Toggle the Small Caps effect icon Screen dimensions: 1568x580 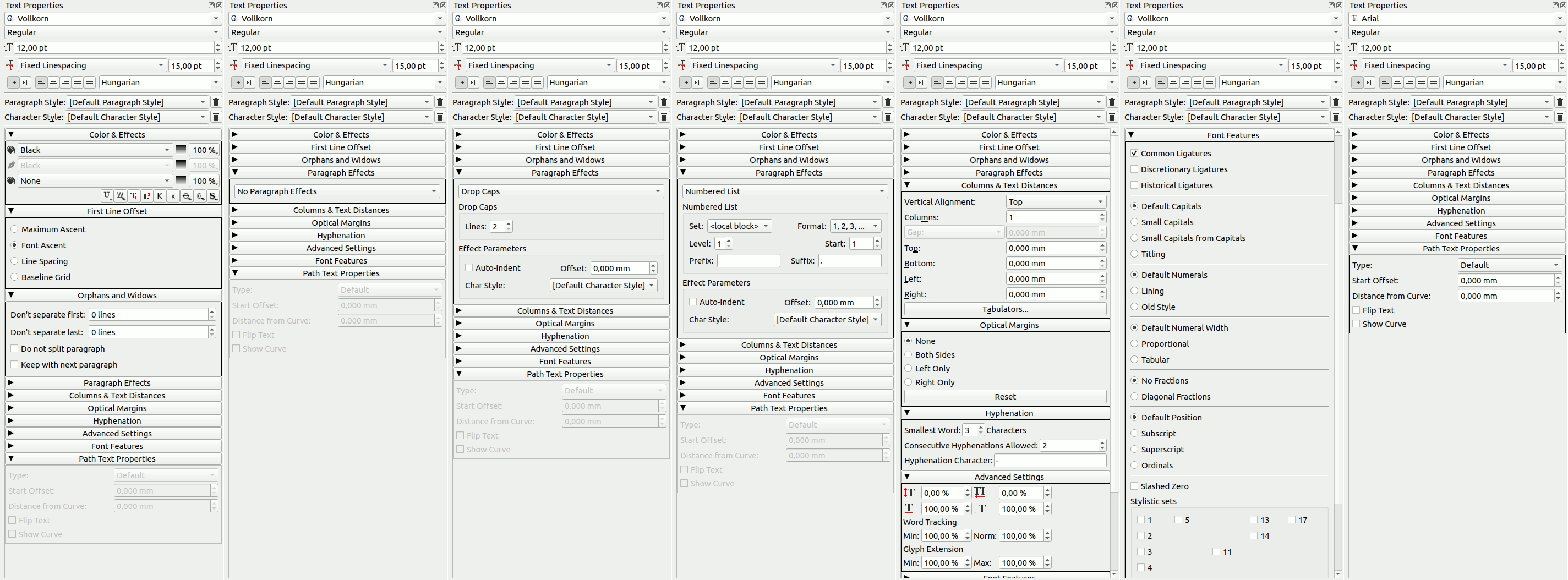point(173,196)
